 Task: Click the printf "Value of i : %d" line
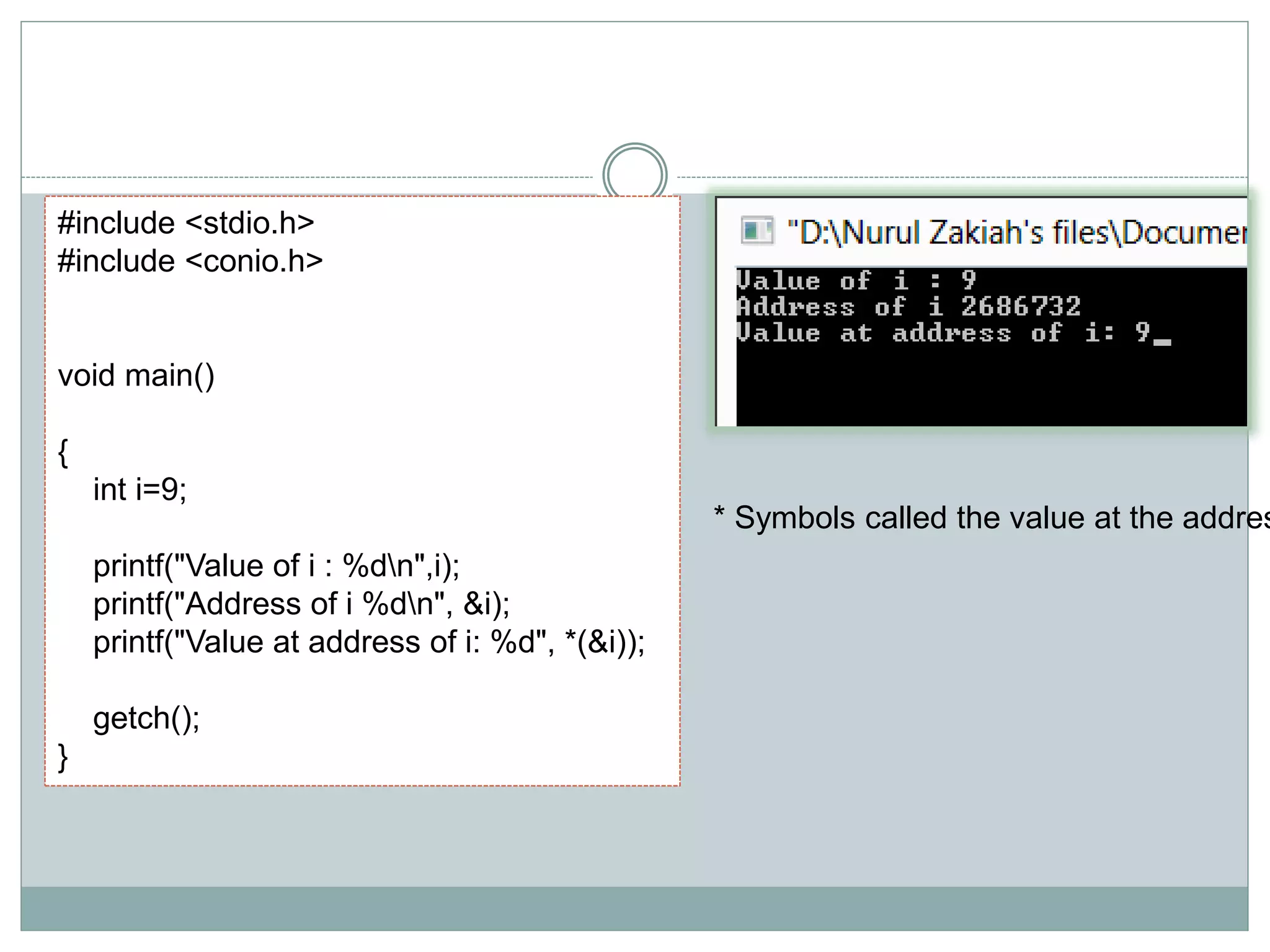[277, 566]
